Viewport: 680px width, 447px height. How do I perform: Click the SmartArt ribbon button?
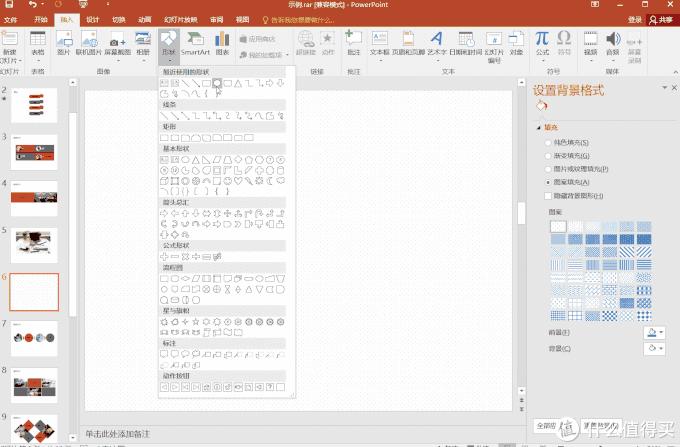[195, 44]
